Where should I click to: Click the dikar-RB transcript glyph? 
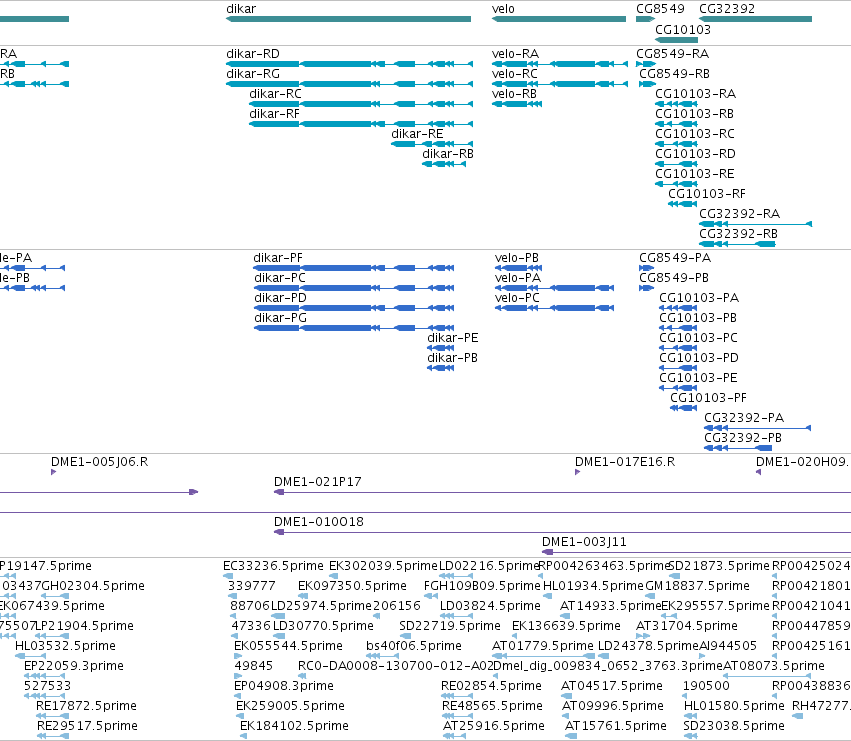tap(444, 164)
